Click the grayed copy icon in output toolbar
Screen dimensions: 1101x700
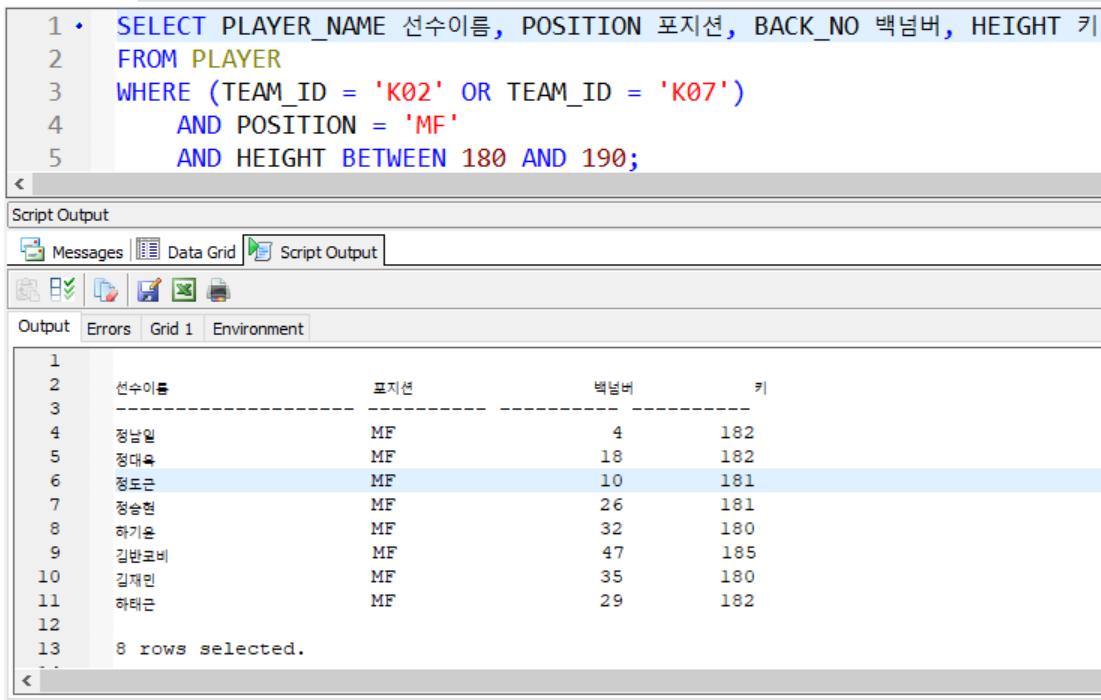[x=28, y=290]
